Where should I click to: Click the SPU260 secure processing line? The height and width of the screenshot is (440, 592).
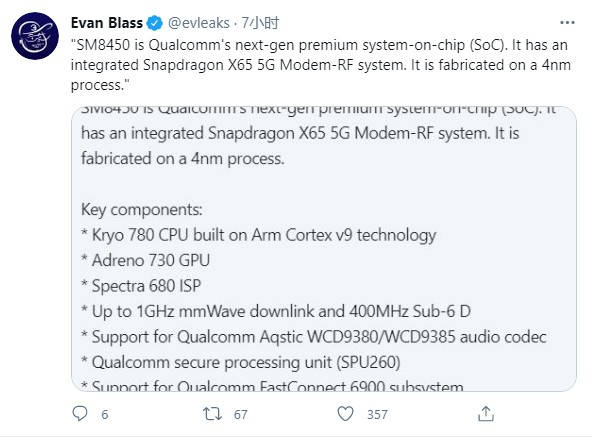point(240,362)
